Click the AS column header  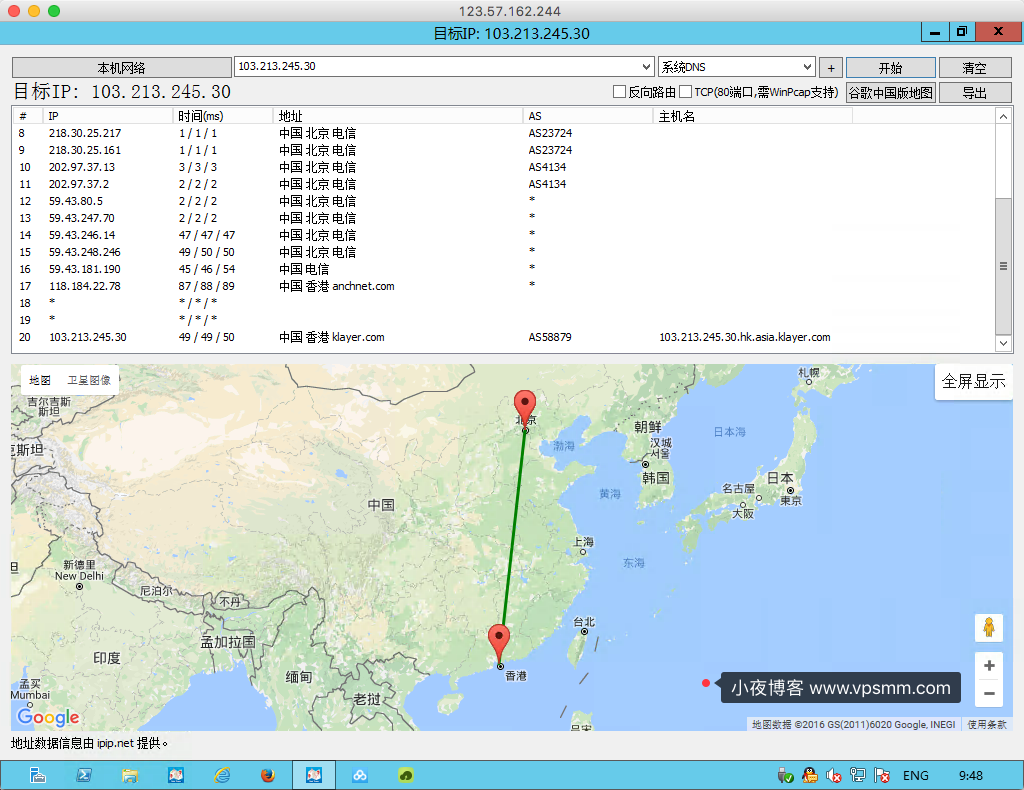coord(588,116)
